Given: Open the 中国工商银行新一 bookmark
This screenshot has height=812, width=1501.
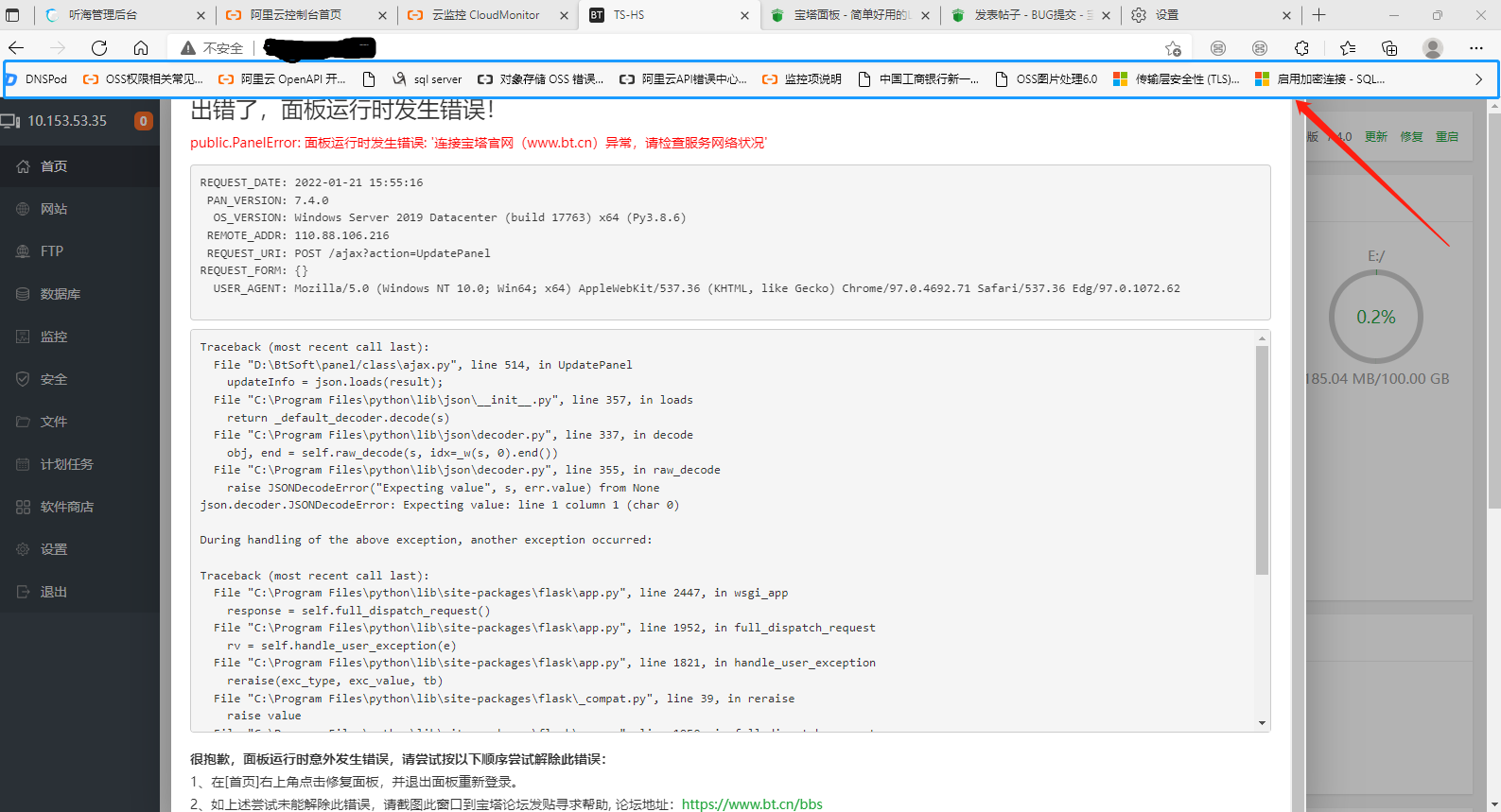Looking at the screenshot, I should 918,79.
